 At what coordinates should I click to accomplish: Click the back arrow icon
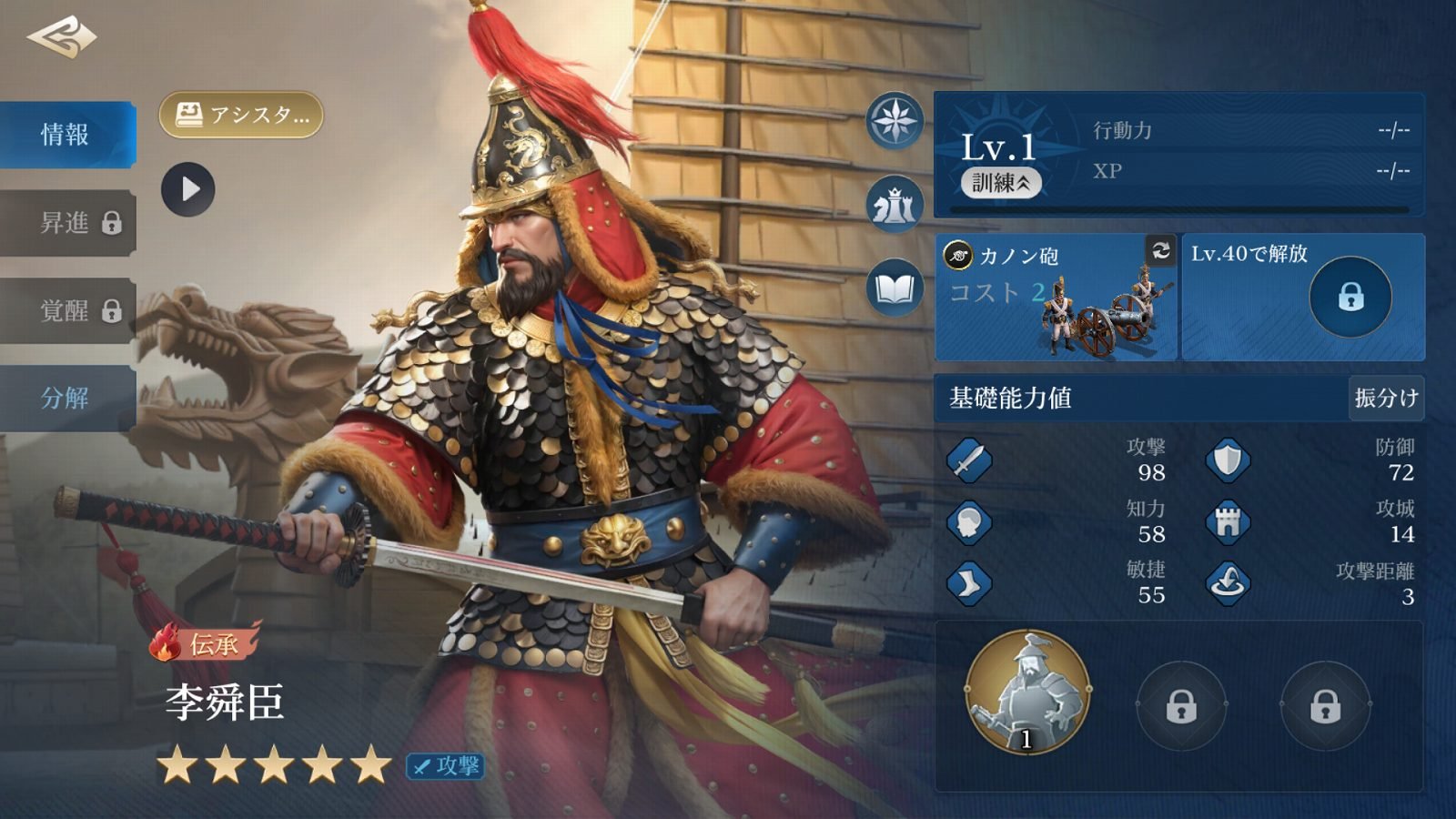click(62, 37)
